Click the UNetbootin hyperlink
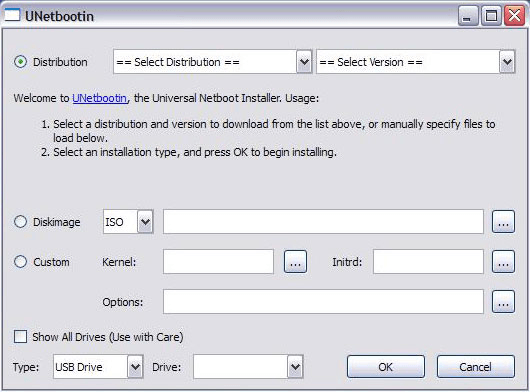Image resolution: width=530 pixels, height=392 pixels. (100, 98)
